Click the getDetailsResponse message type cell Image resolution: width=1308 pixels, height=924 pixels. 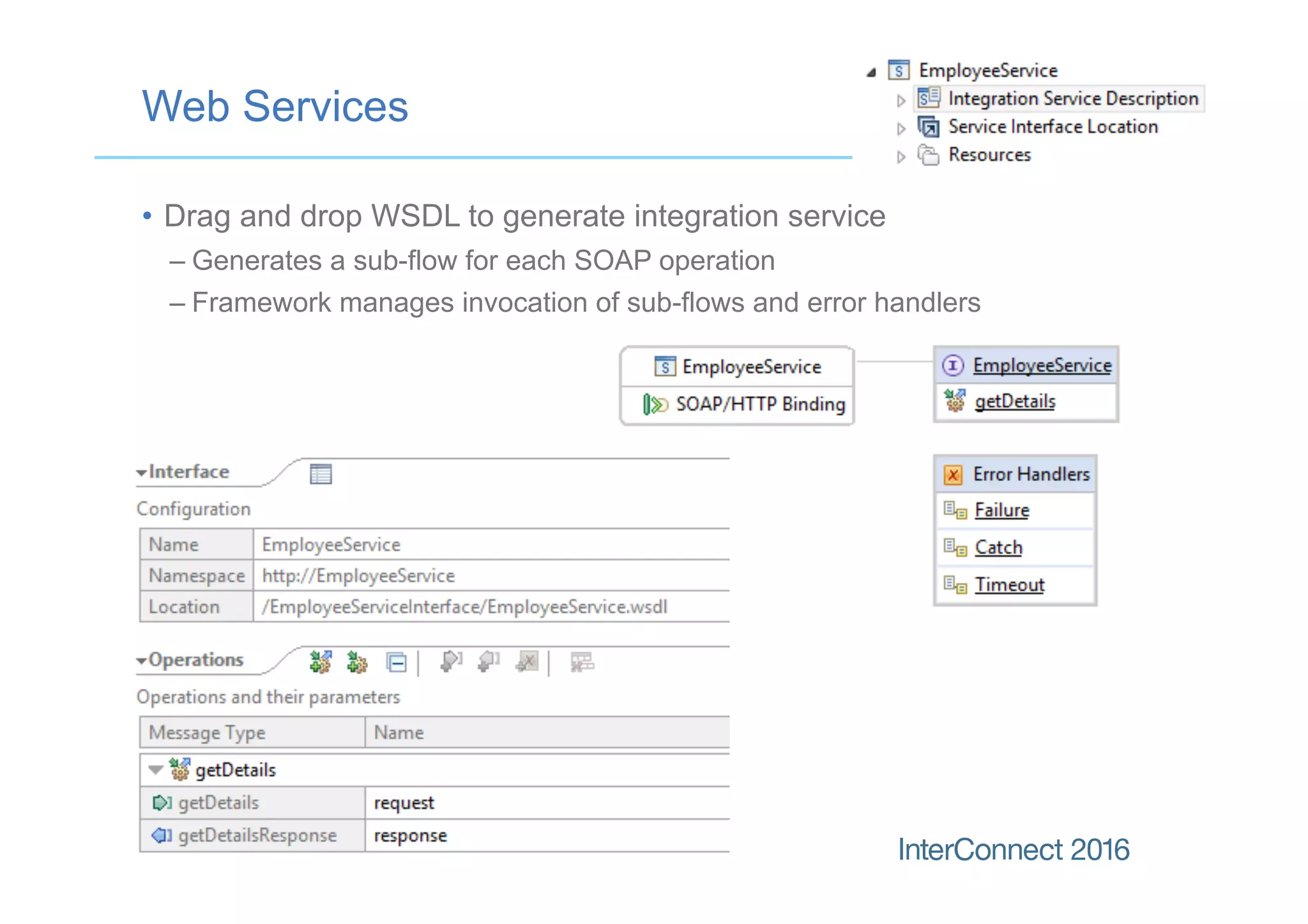tap(252, 835)
